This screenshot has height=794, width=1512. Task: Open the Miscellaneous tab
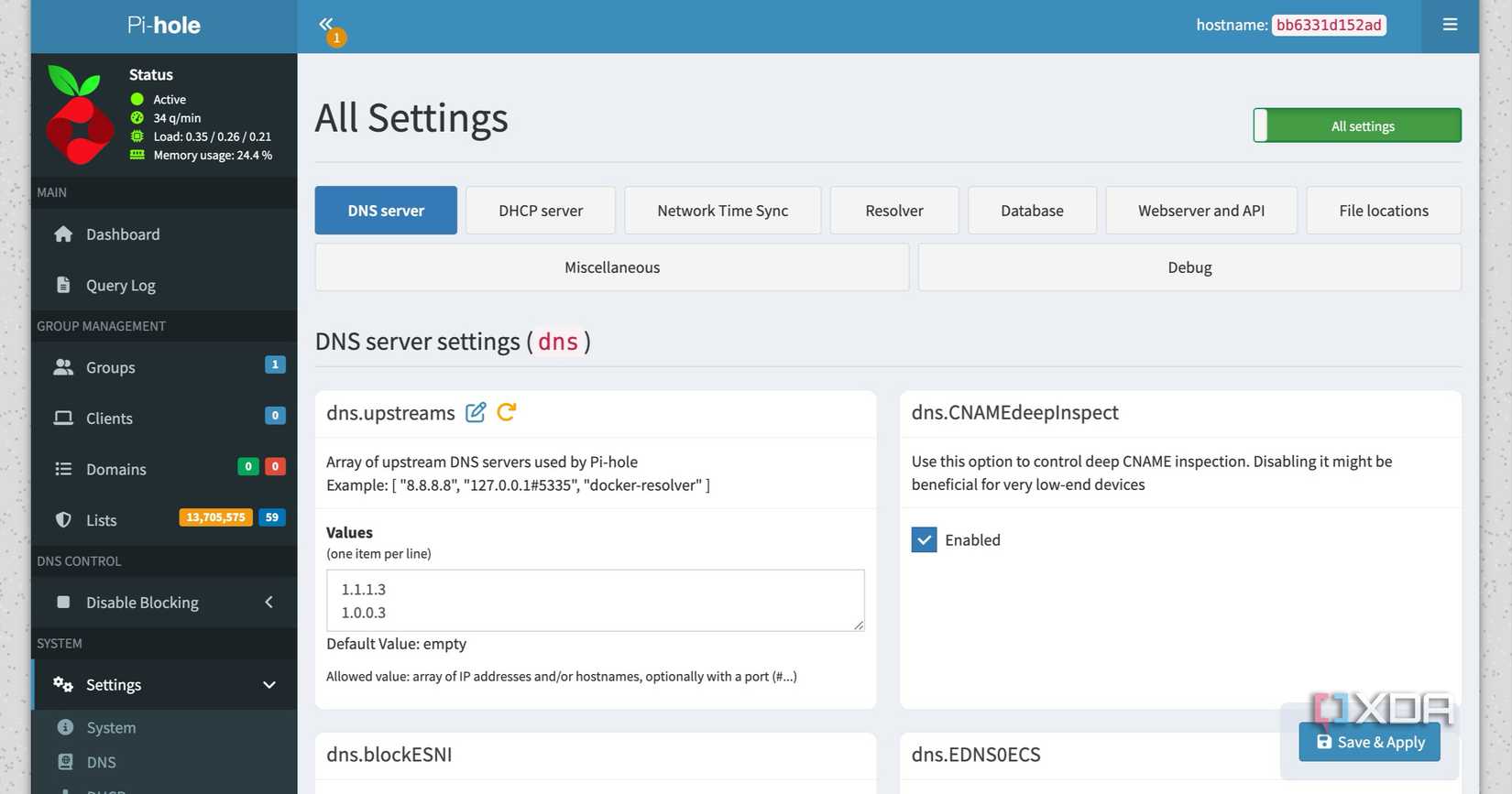click(612, 267)
